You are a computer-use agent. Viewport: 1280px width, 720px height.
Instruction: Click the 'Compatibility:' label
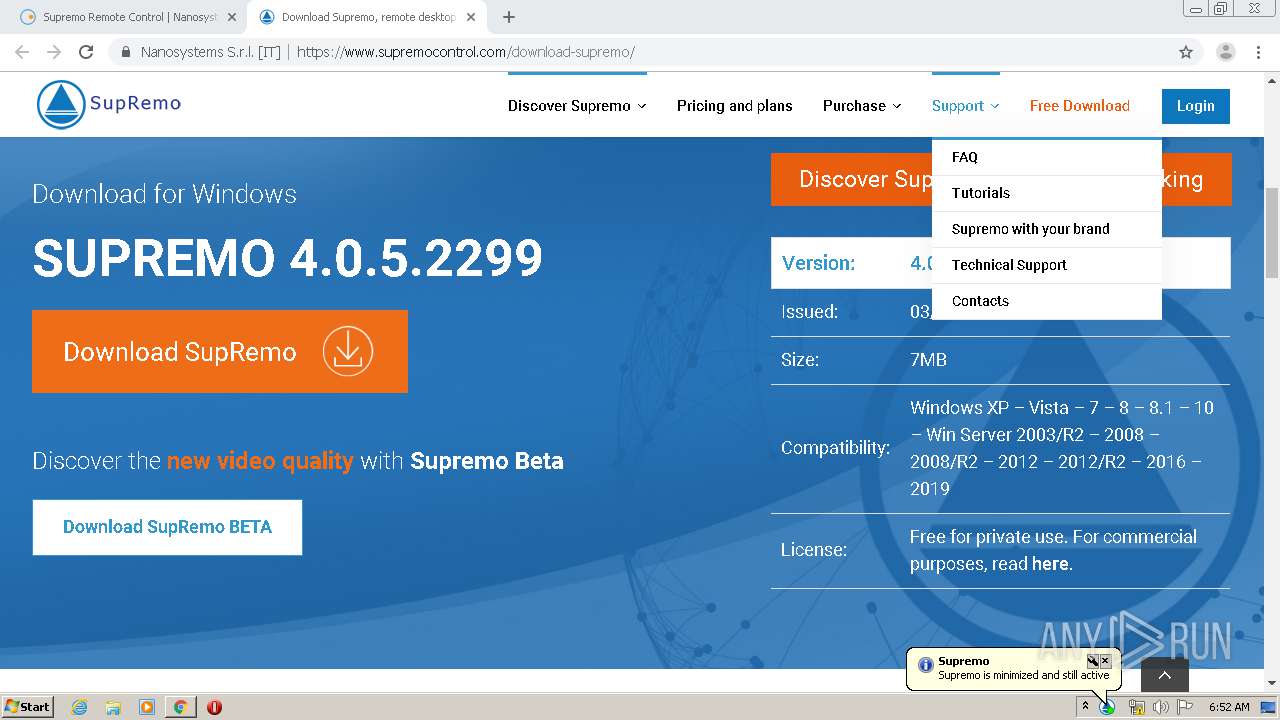pos(835,448)
